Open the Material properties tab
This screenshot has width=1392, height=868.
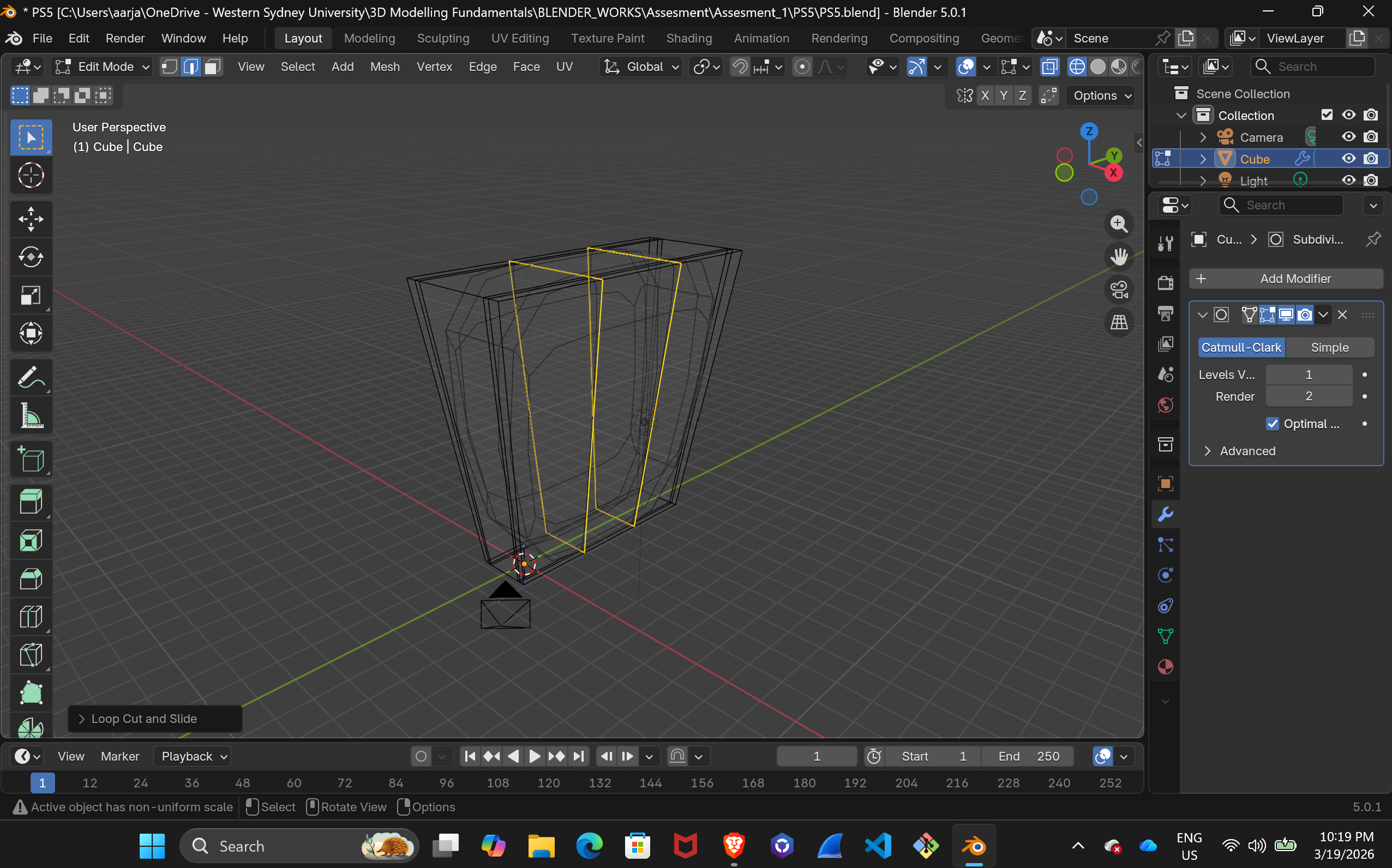tap(1165, 667)
